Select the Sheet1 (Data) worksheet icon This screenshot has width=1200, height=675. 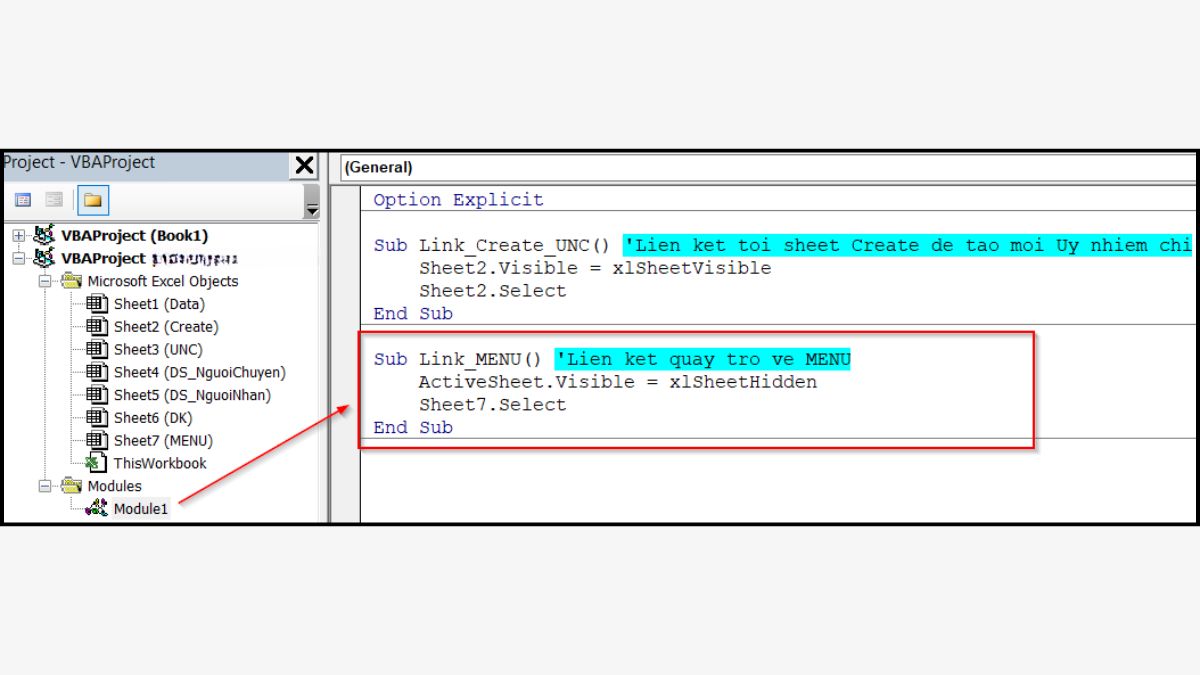(x=97, y=304)
